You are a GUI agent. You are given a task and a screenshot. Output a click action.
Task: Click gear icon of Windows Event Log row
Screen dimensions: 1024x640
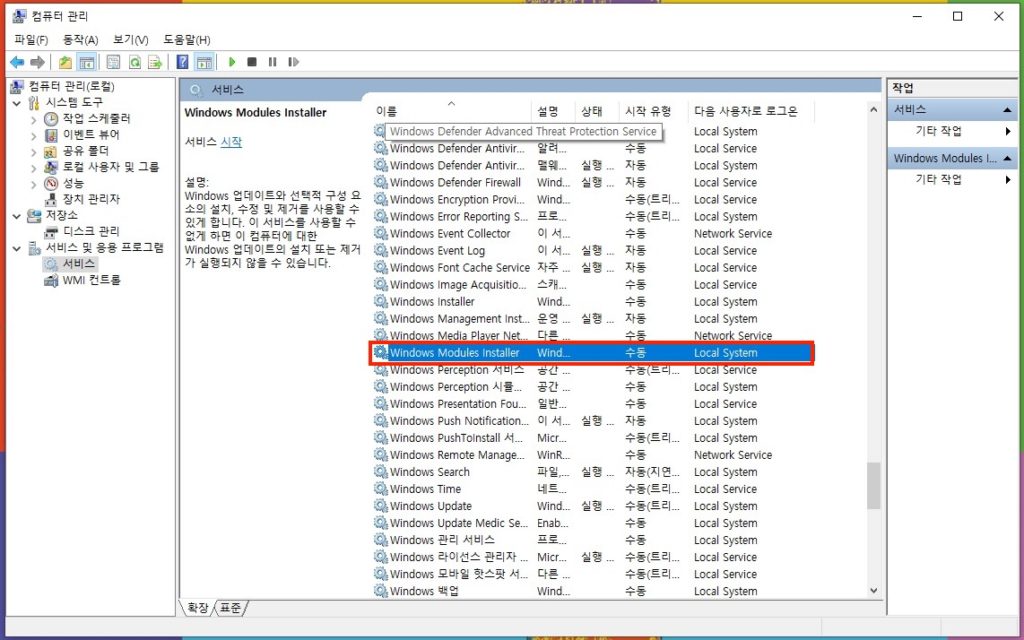tap(381, 250)
